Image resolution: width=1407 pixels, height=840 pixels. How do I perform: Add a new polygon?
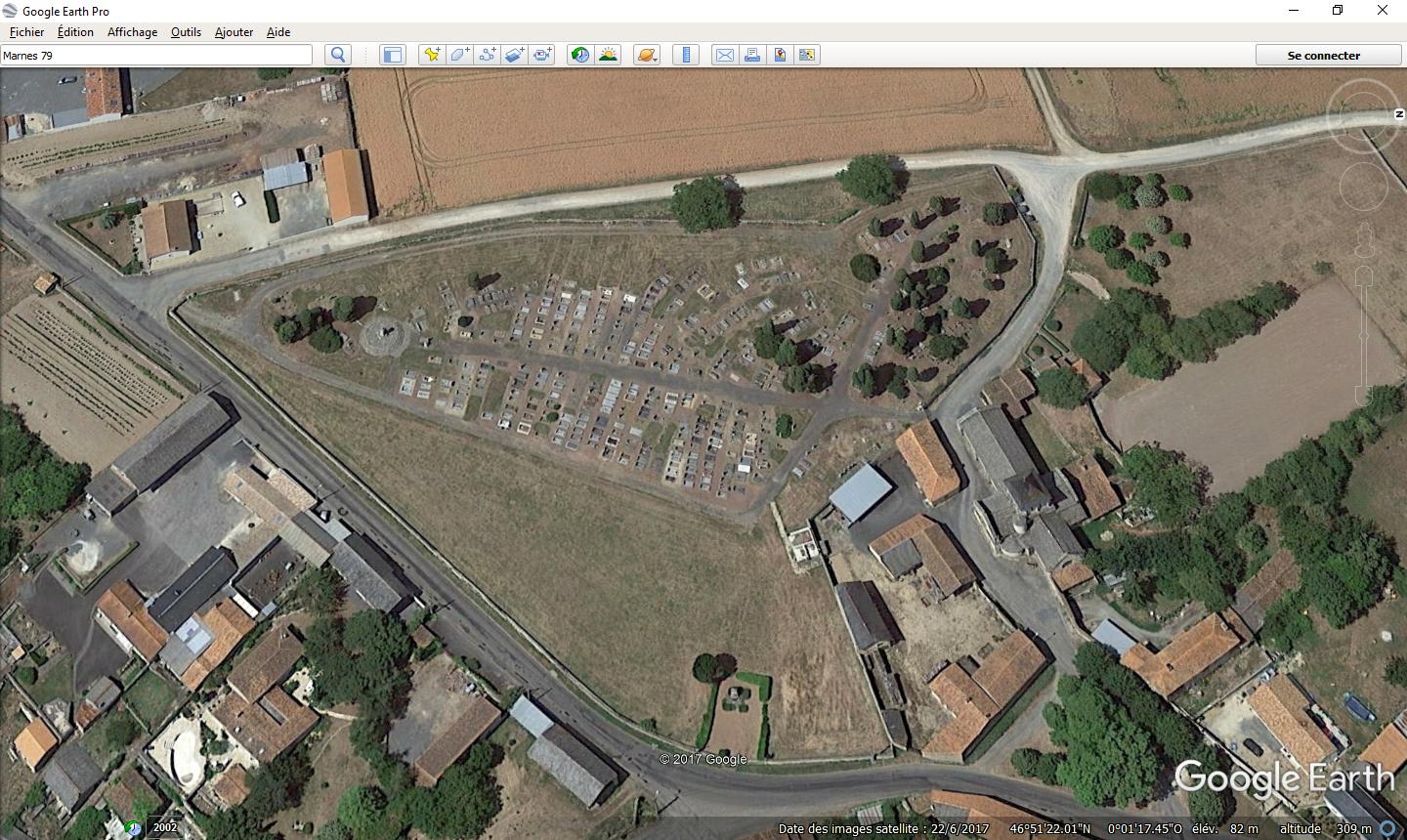pyautogui.click(x=459, y=55)
